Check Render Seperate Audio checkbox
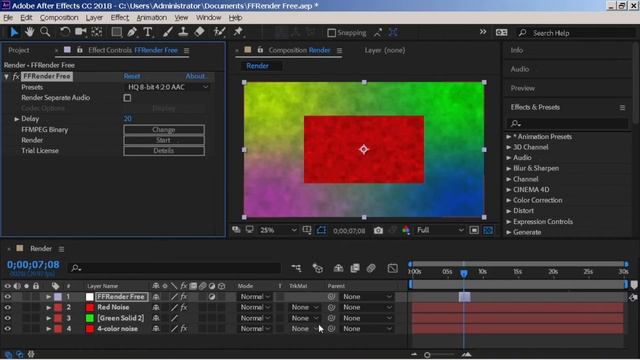The width and height of the screenshot is (640, 360). (127, 98)
